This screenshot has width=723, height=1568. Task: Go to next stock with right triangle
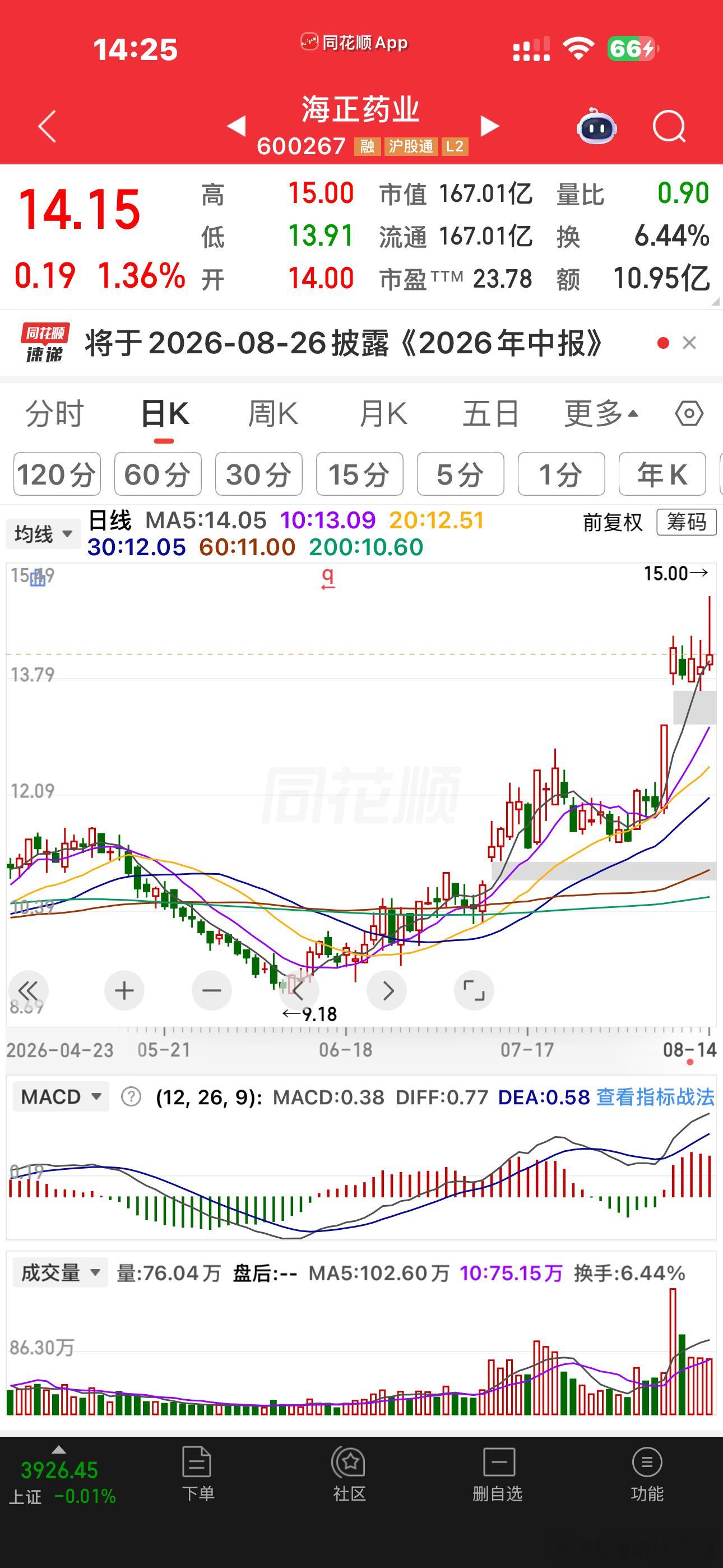tap(490, 126)
